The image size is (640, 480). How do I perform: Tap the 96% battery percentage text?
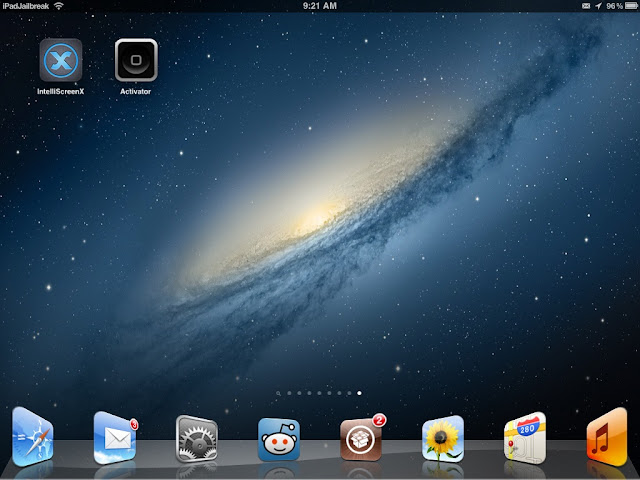pyautogui.click(x=614, y=6)
